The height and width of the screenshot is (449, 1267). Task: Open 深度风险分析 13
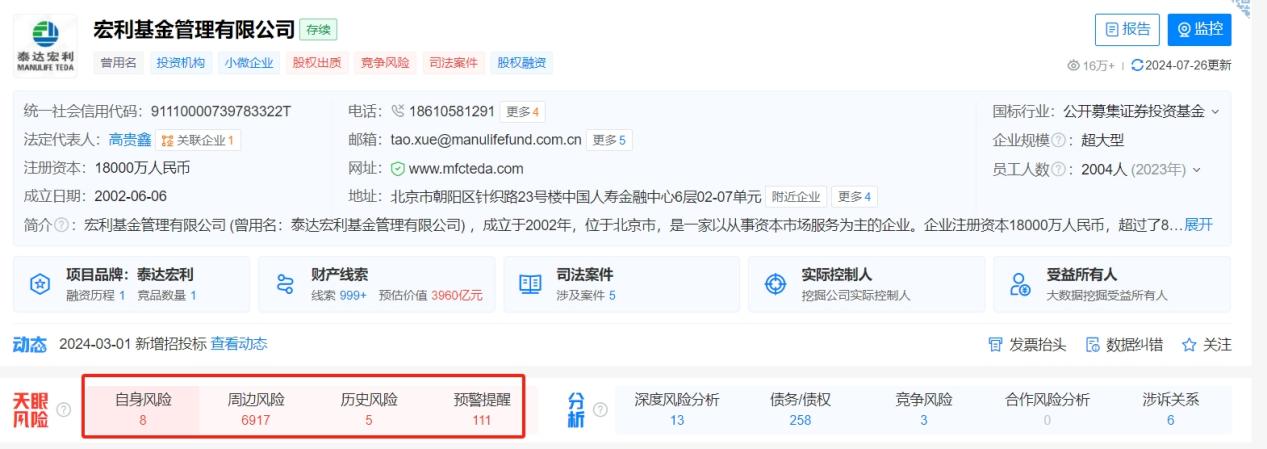click(677, 409)
